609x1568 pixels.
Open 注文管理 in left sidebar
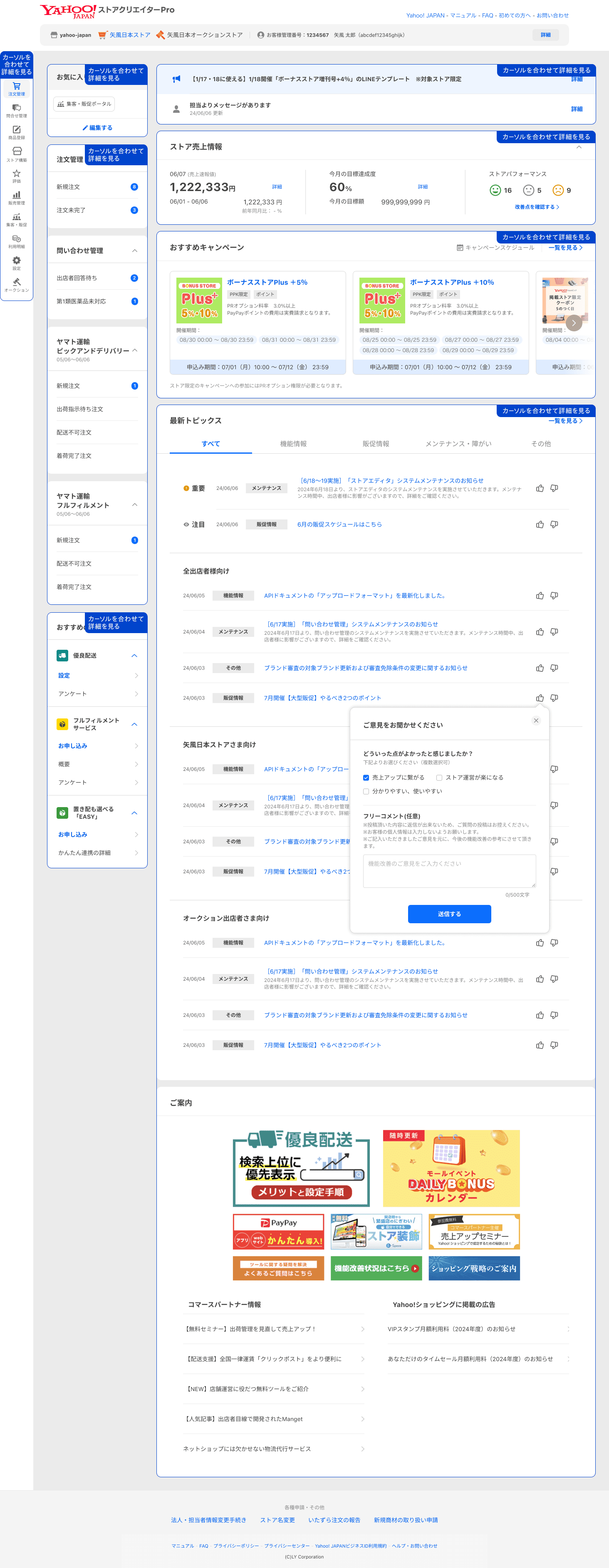pyautogui.click(x=16, y=89)
